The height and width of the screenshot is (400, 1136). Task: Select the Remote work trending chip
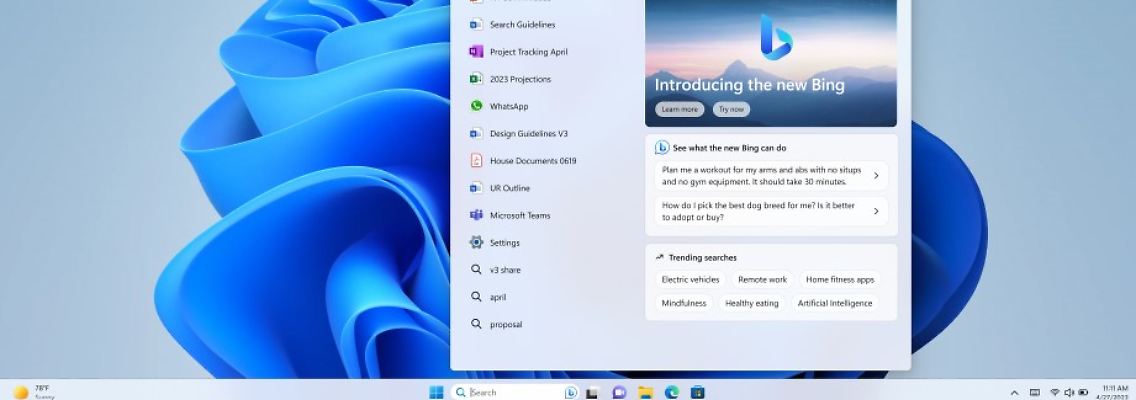click(x=762, y=280)
